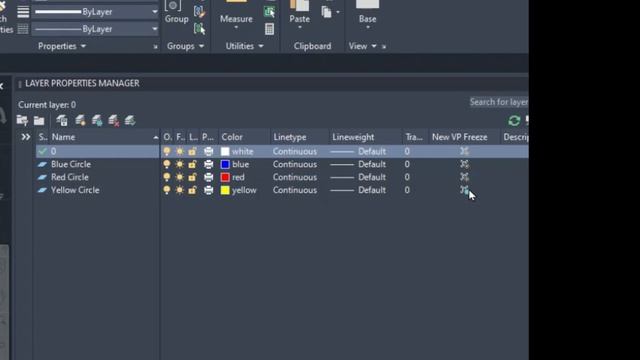640x360 pixels.
Task: Click Delete Layer icon
Action: (x=114, y=120)
